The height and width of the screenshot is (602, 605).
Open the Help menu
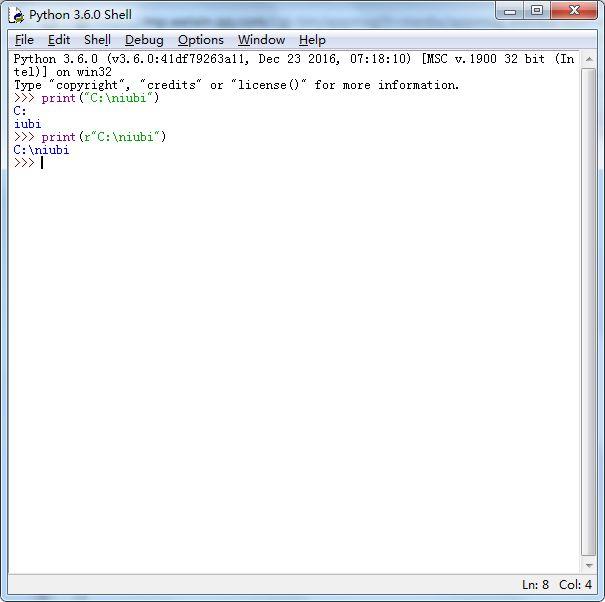click(x=312, y=40)
